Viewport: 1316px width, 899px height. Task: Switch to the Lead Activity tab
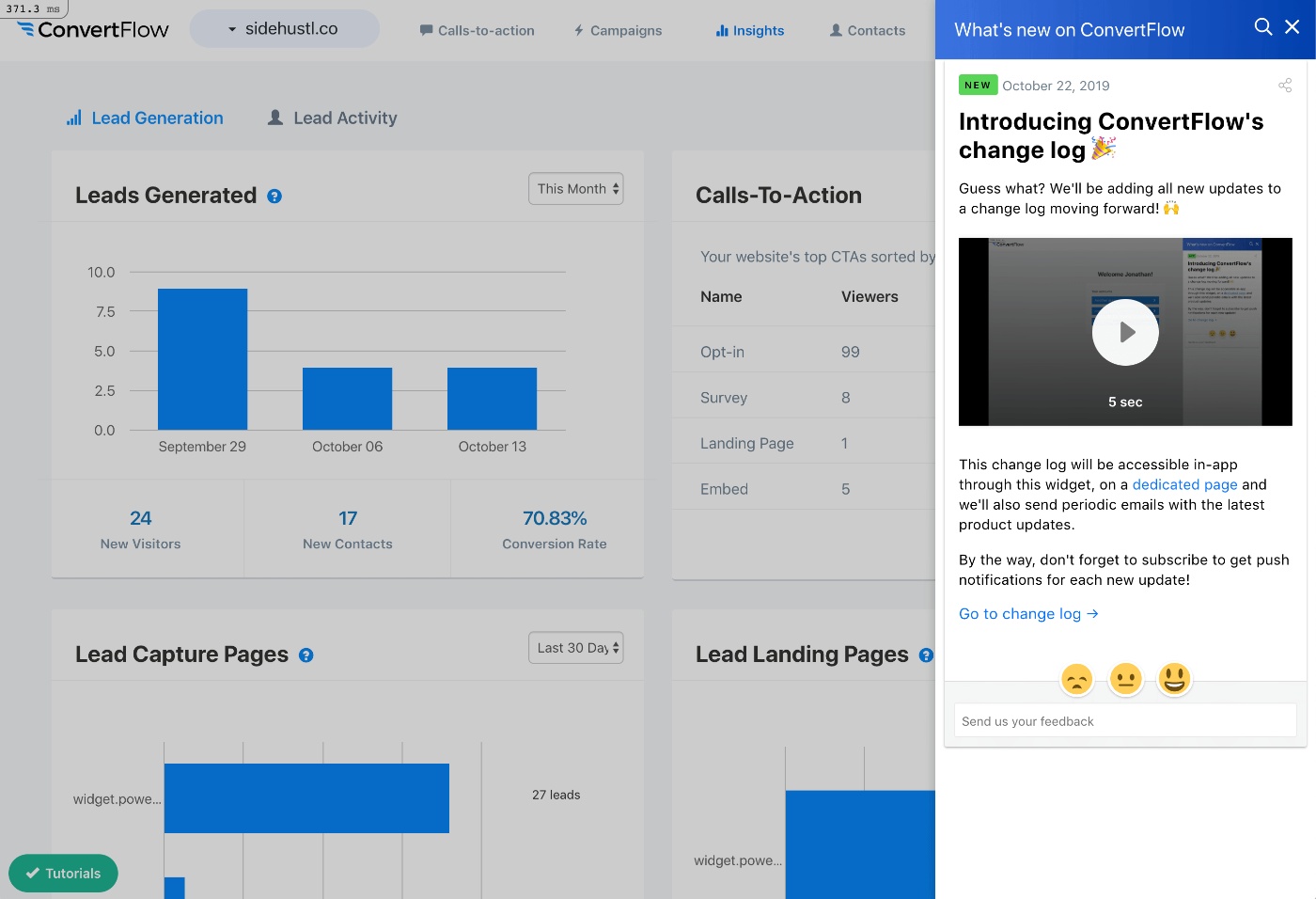pyautogui.click(x=333, y=118)
